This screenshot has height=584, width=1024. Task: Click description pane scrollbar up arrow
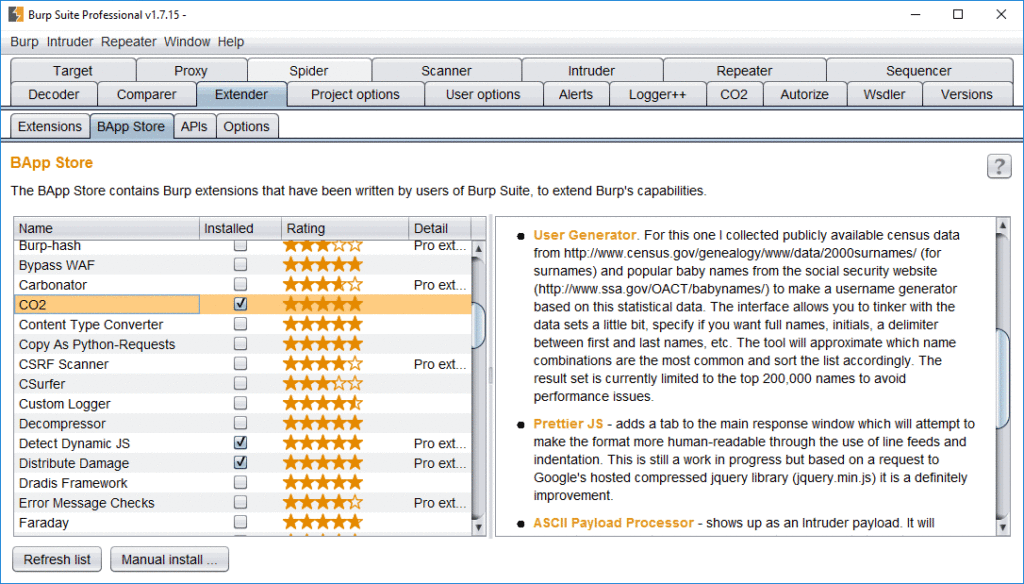[1003, 226]
